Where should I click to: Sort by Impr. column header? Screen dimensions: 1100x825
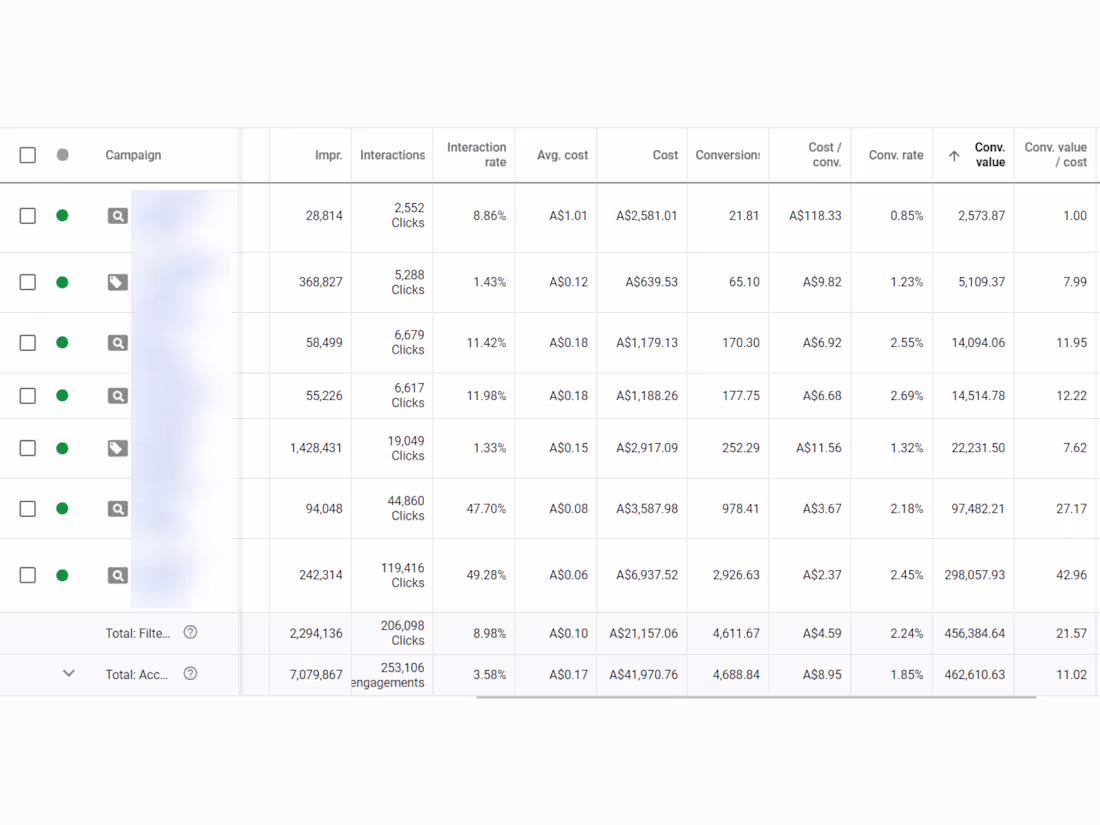(x=328, y=155)
